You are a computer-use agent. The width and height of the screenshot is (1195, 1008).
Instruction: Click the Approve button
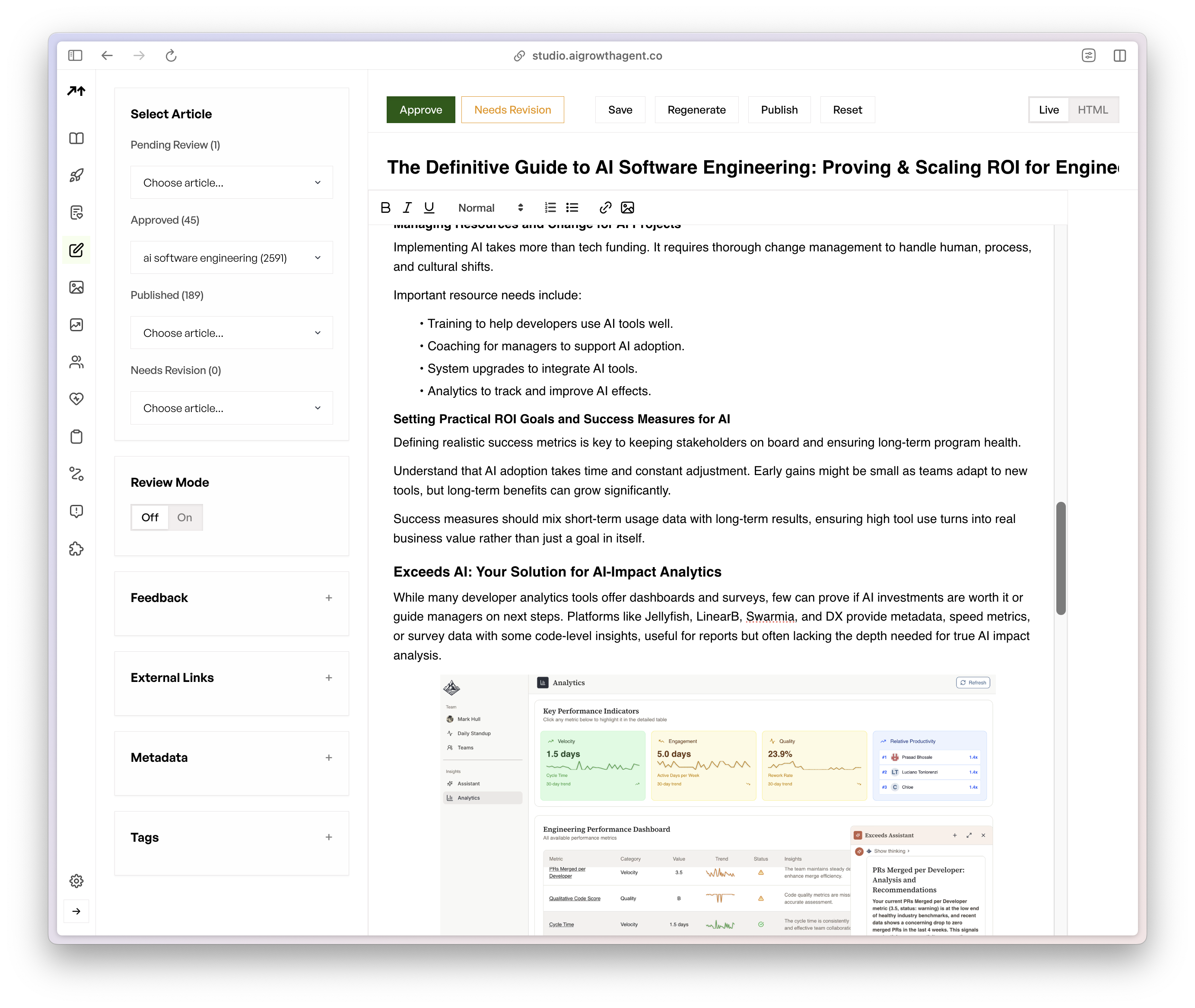coord(421,110)
